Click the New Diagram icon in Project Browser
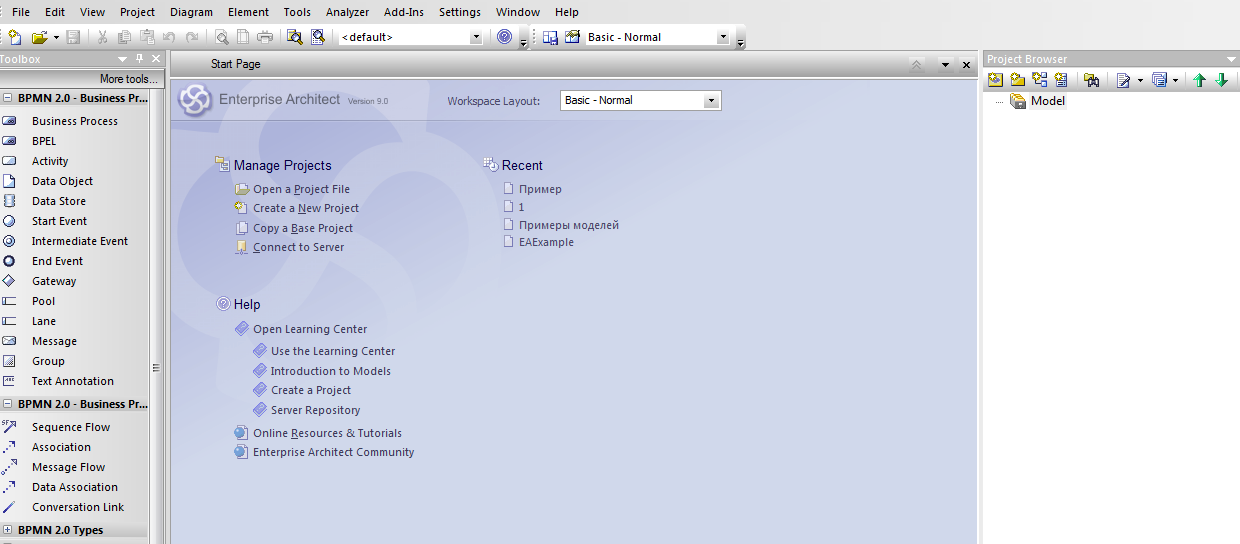1240x544 pixels. 1039,80
